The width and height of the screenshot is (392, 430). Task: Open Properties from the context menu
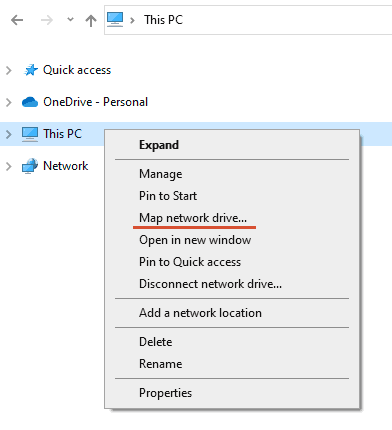[165, 393]
